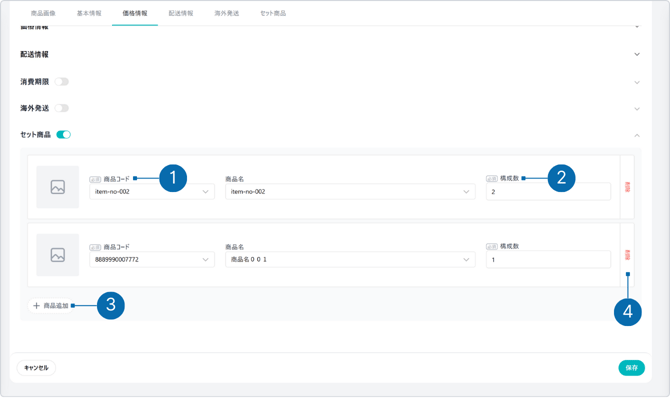670x401 pixels.
Task: Click the 保存 button
Action: [631, 368]
